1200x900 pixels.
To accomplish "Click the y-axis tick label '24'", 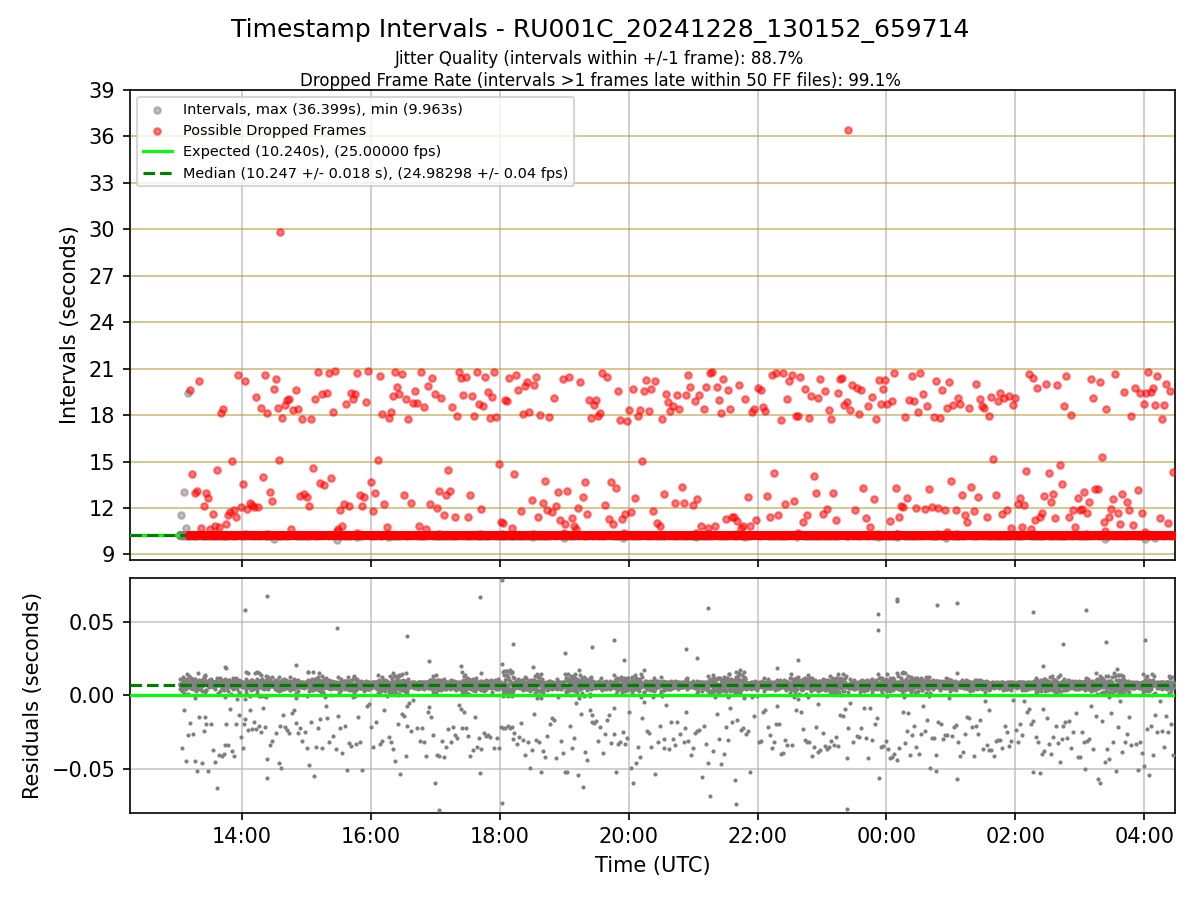I will click(x=103, y=322).
